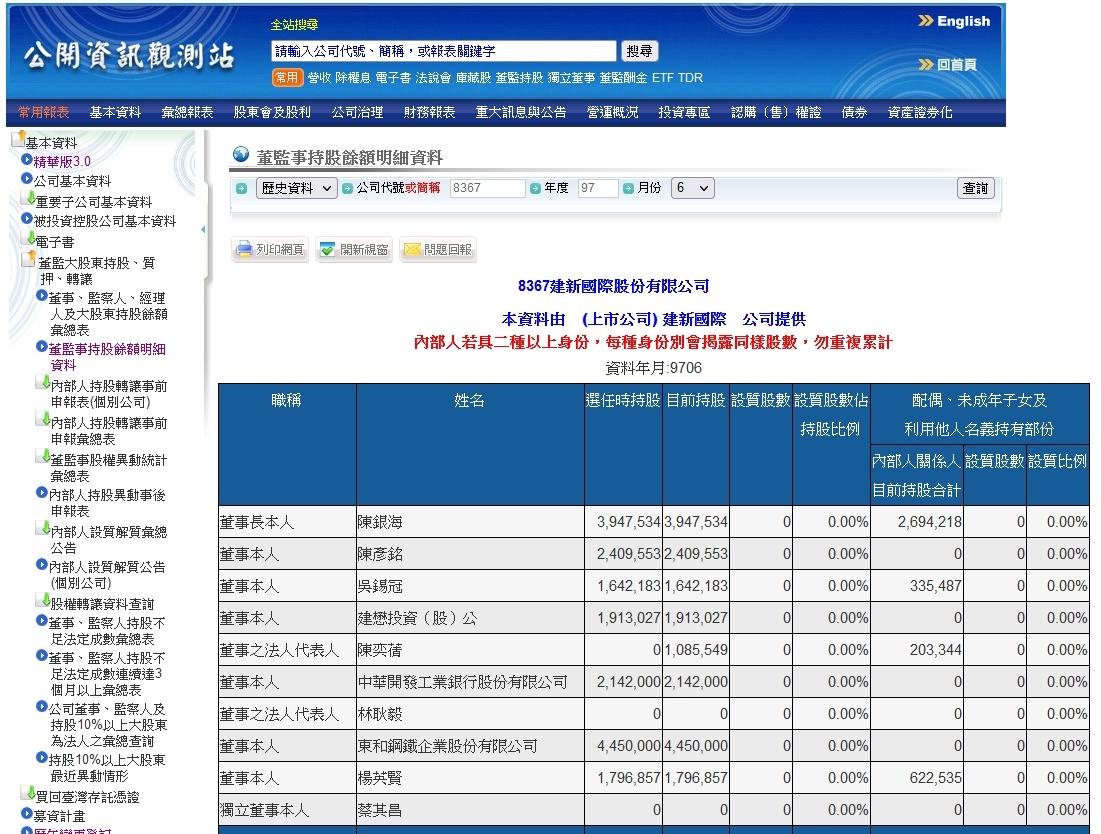Click the bullet icon beside 公司基本資料
Image resolution: width=1101 pixels, height=834 pixels.
(x=27, y=179)
